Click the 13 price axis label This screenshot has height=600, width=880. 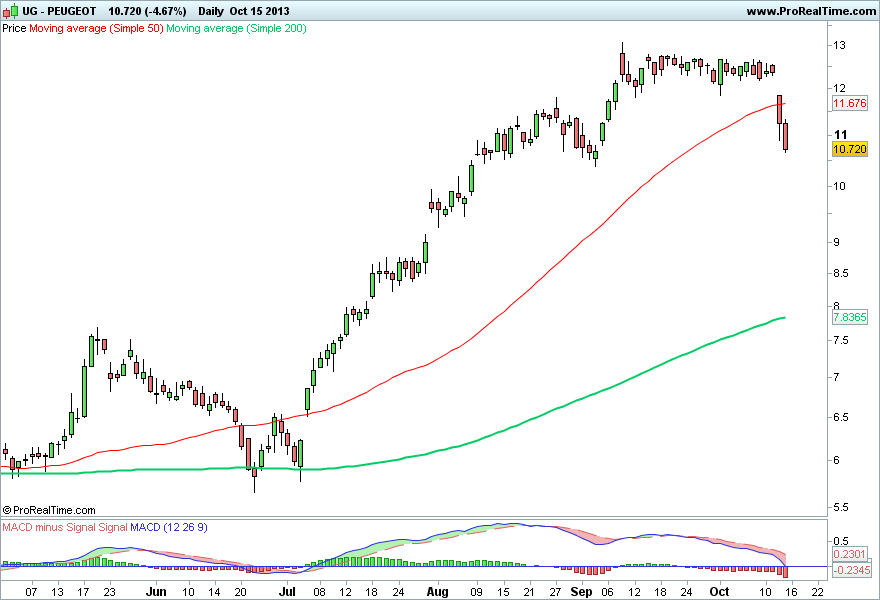[839, 45]
